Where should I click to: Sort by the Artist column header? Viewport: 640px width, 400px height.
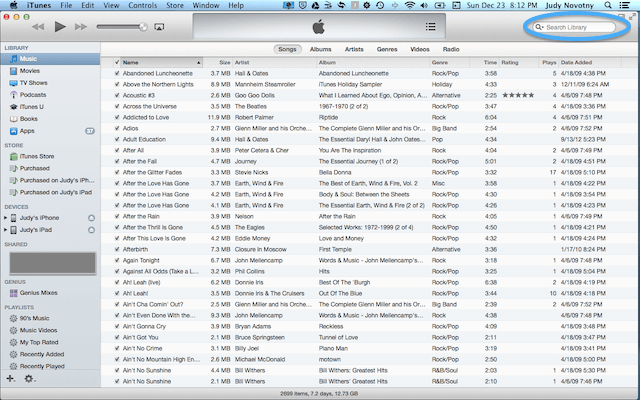tap(274, 62)
